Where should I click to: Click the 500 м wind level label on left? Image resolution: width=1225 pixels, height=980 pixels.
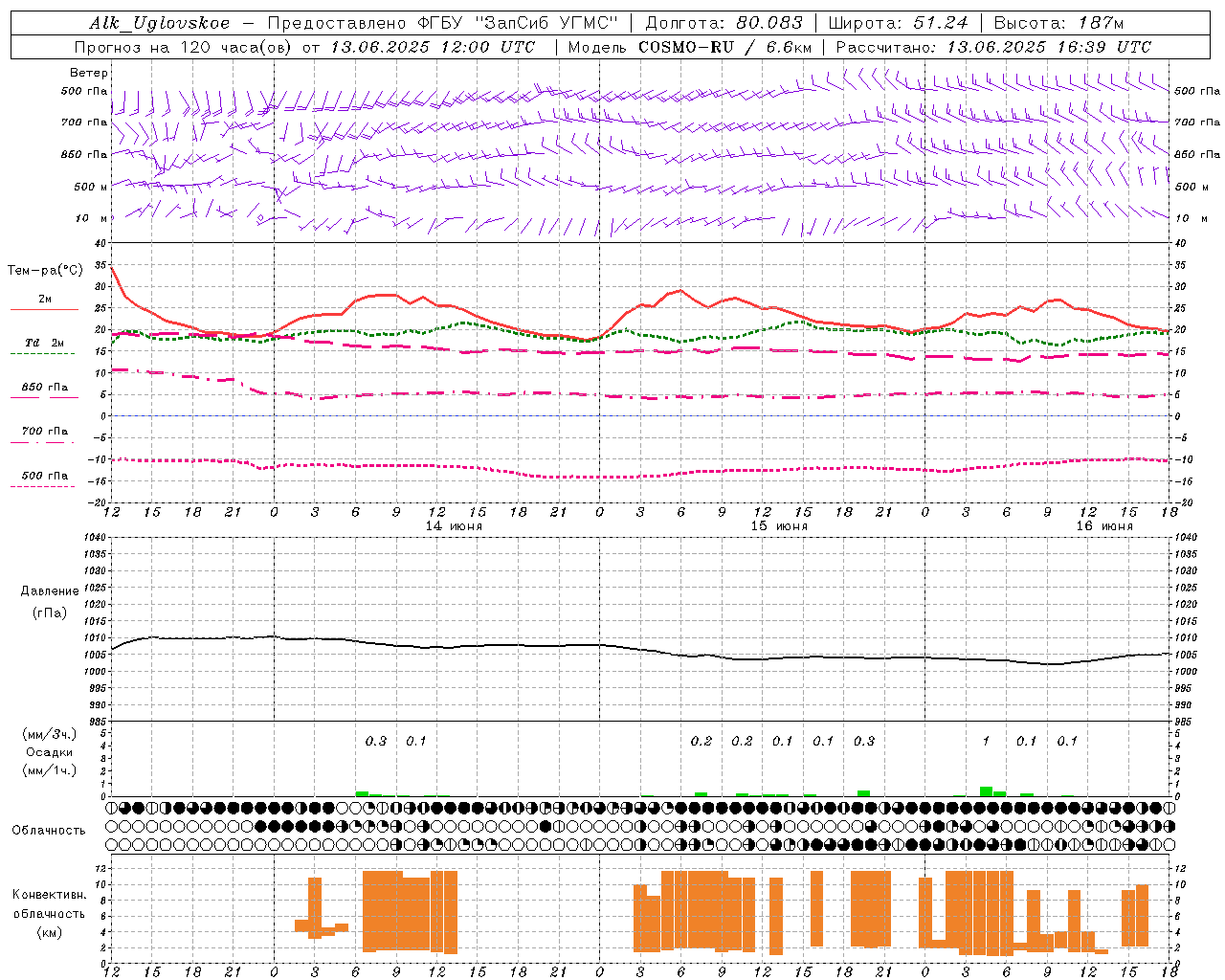coord(91,187)
